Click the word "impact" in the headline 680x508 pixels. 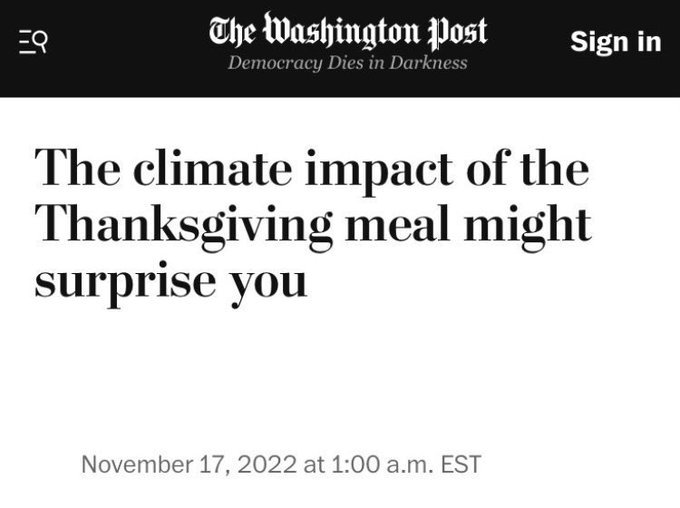(x=379, y=172)
